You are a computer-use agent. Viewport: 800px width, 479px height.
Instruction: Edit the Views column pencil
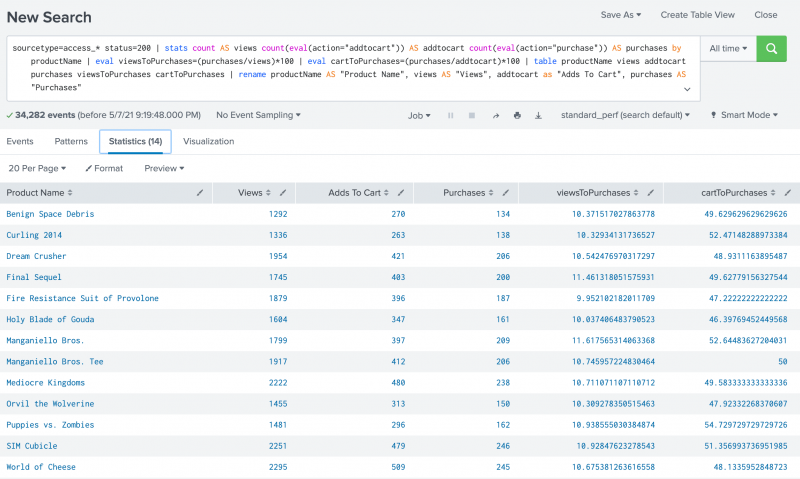click(283, 193)
